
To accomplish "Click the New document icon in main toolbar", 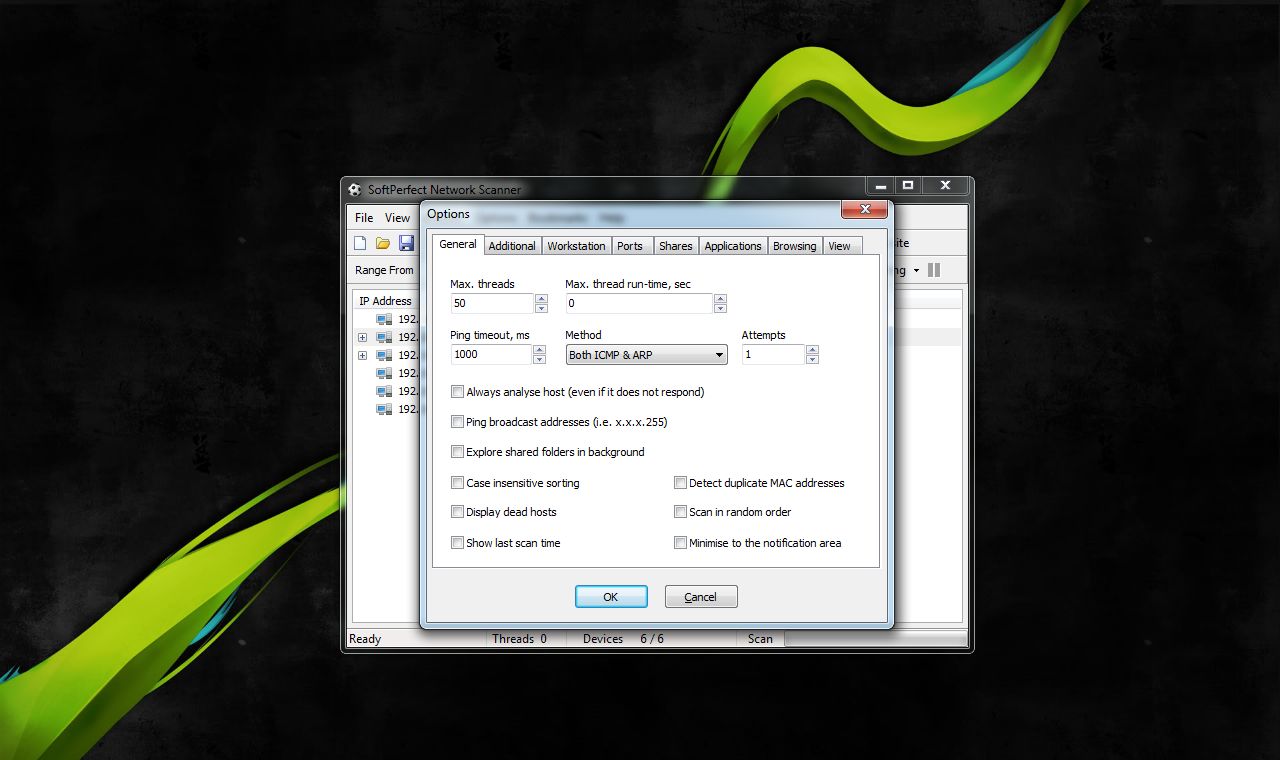I will point(360,243).
